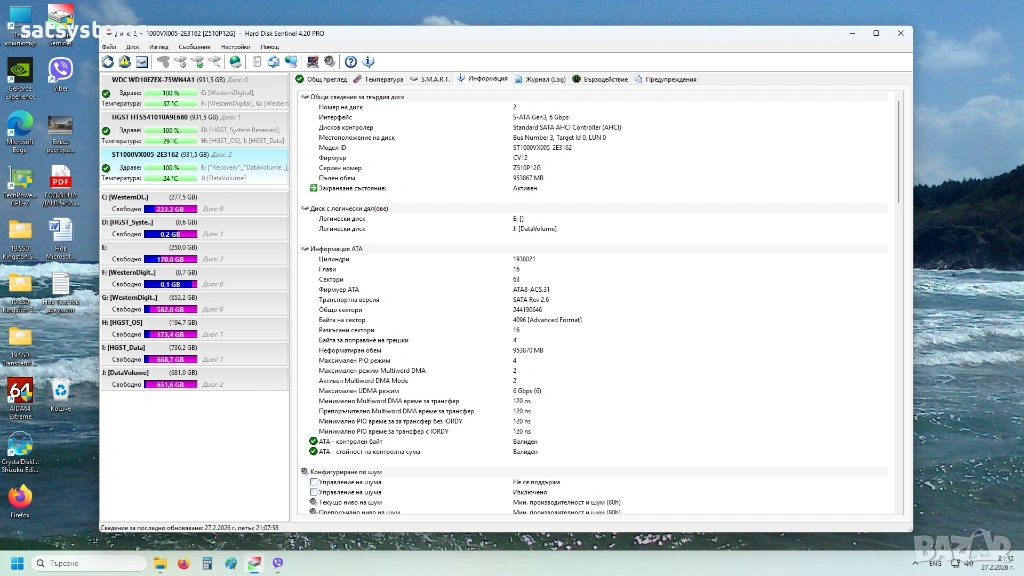Click the yellow warning alert toolbar icon
Screen dimensions: 1024x576
click(125, 62)
